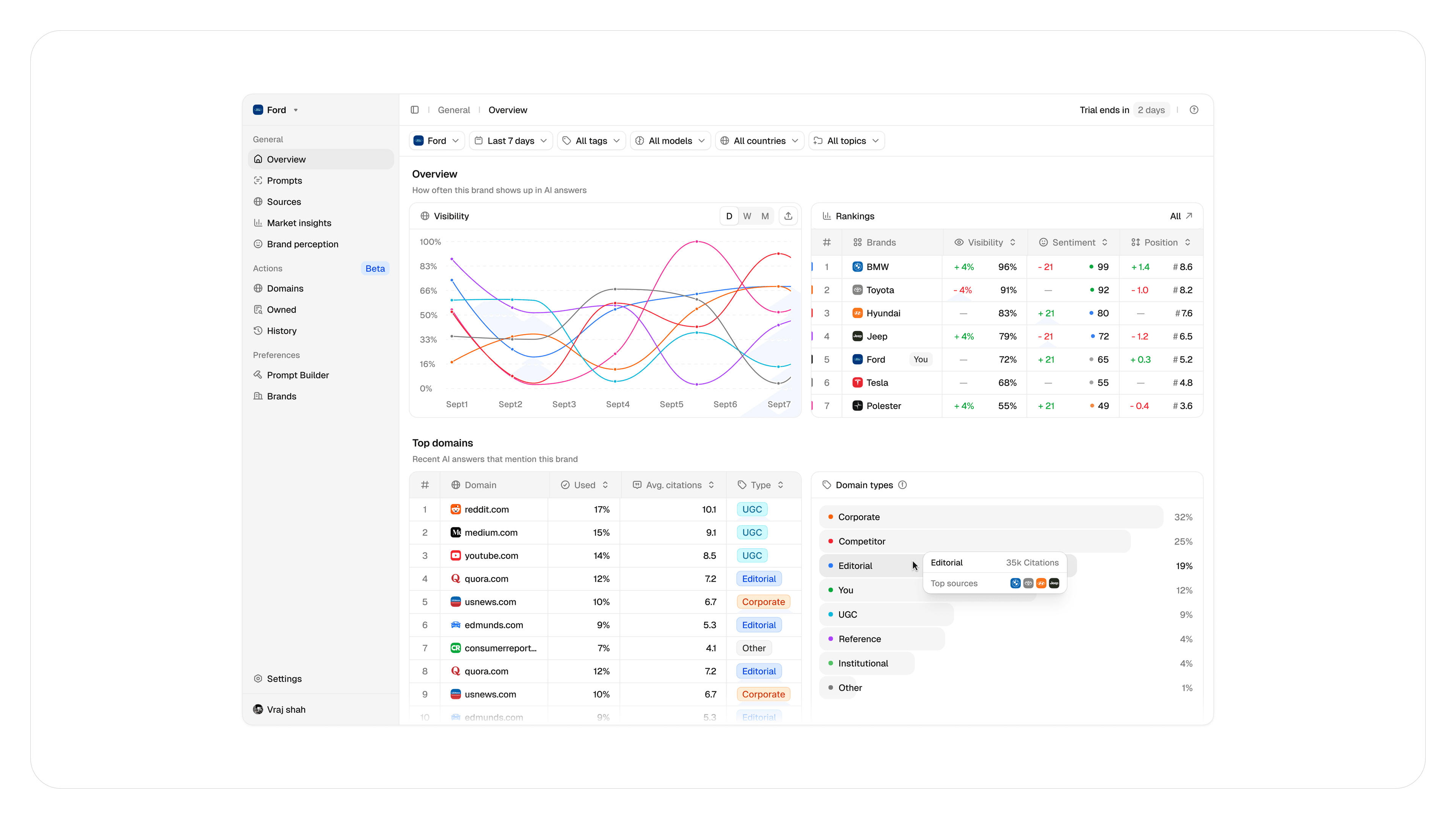Select History in the sidebar

[281, 331]
